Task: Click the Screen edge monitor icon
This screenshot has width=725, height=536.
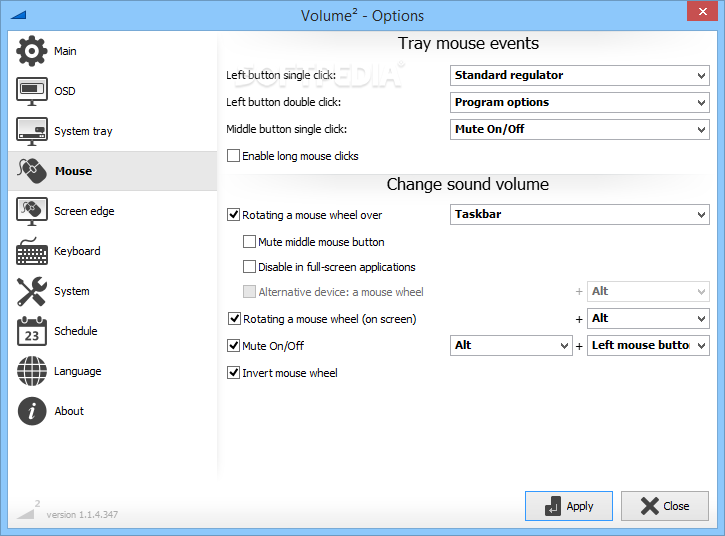Action: 31,211
